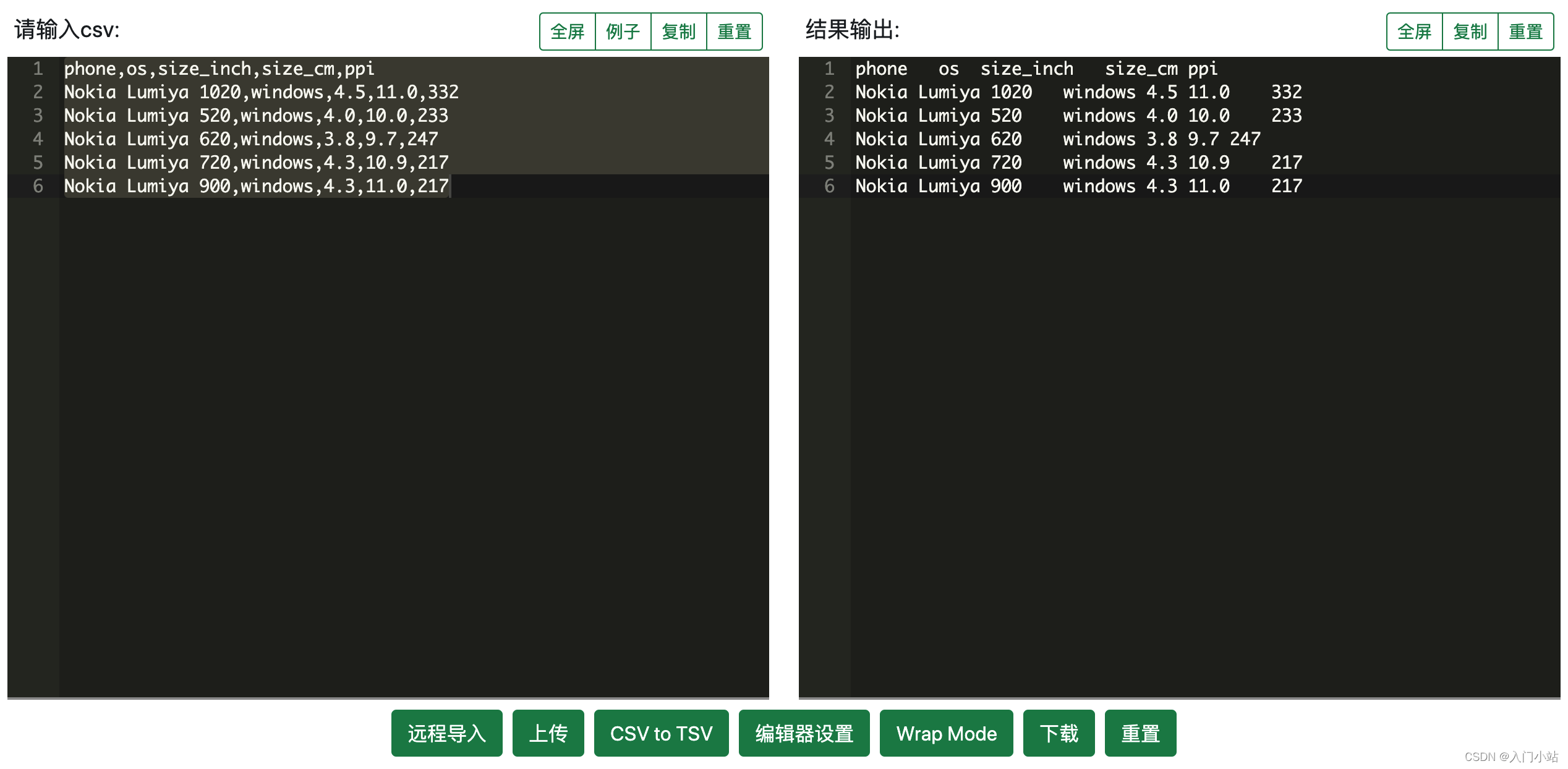
Task: Select the Nokia Lumiya 900 line in the input
Action: point(257,185)
